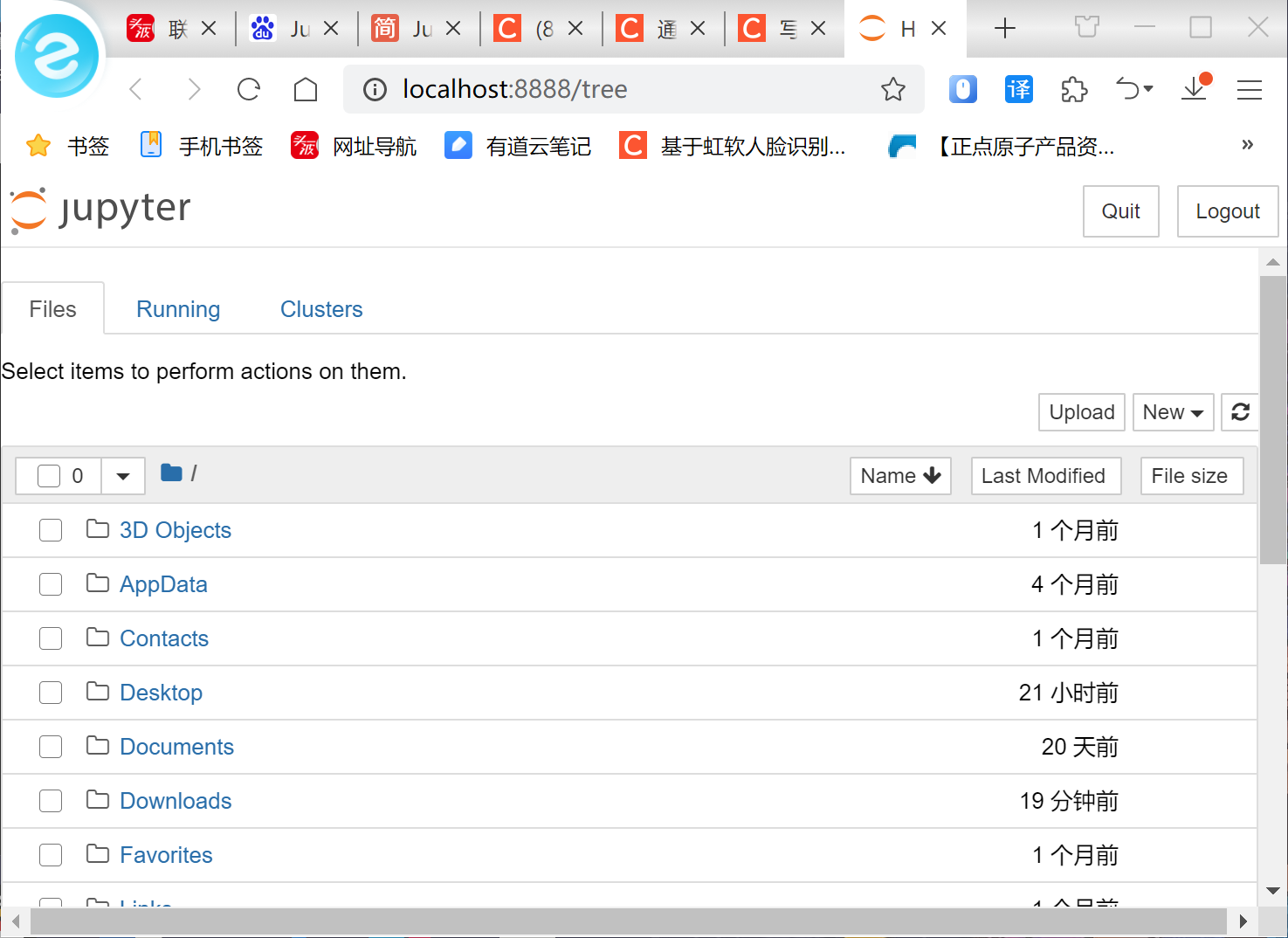Open the selection filter dropdown arrow

pyautogui.click(x=122, y=475)
